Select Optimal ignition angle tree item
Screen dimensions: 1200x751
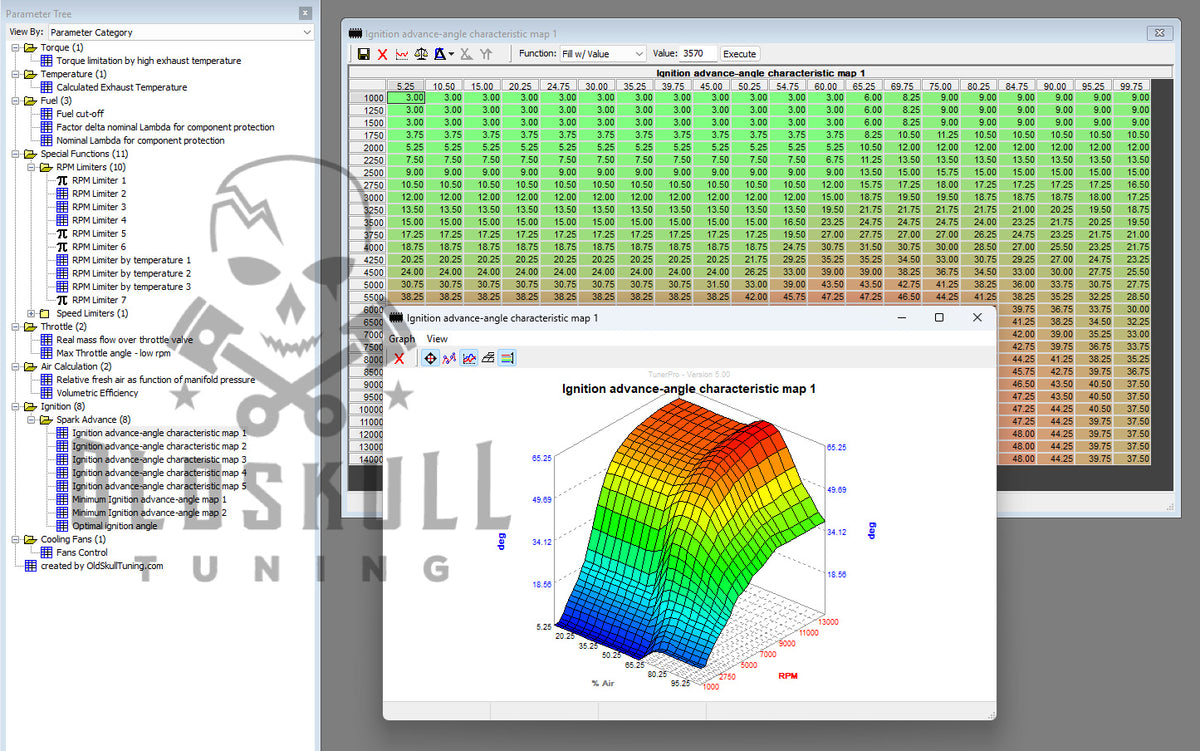click(x=114, y=526)
